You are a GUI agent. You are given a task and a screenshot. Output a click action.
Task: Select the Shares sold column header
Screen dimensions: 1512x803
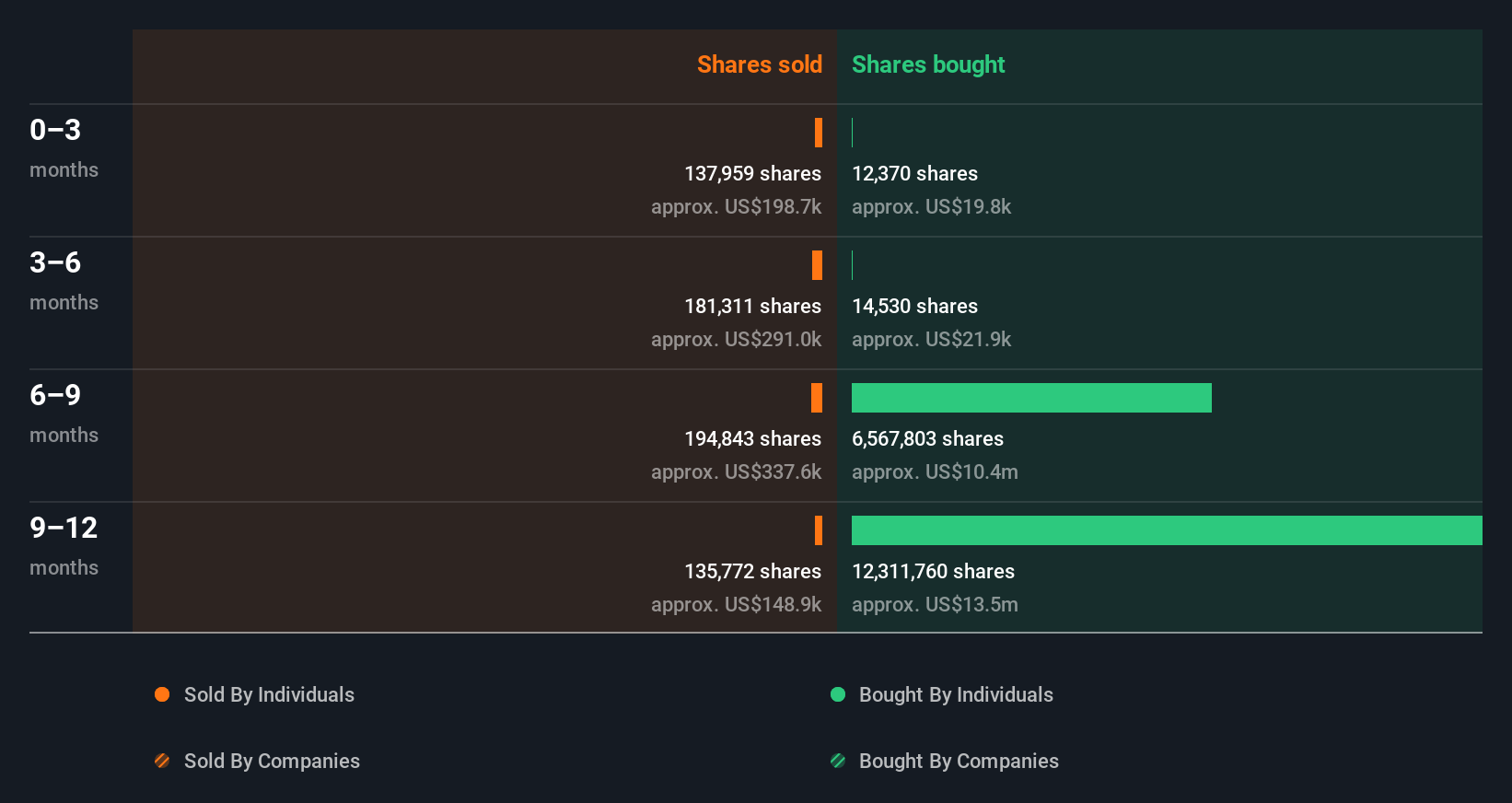click(759, 64)
